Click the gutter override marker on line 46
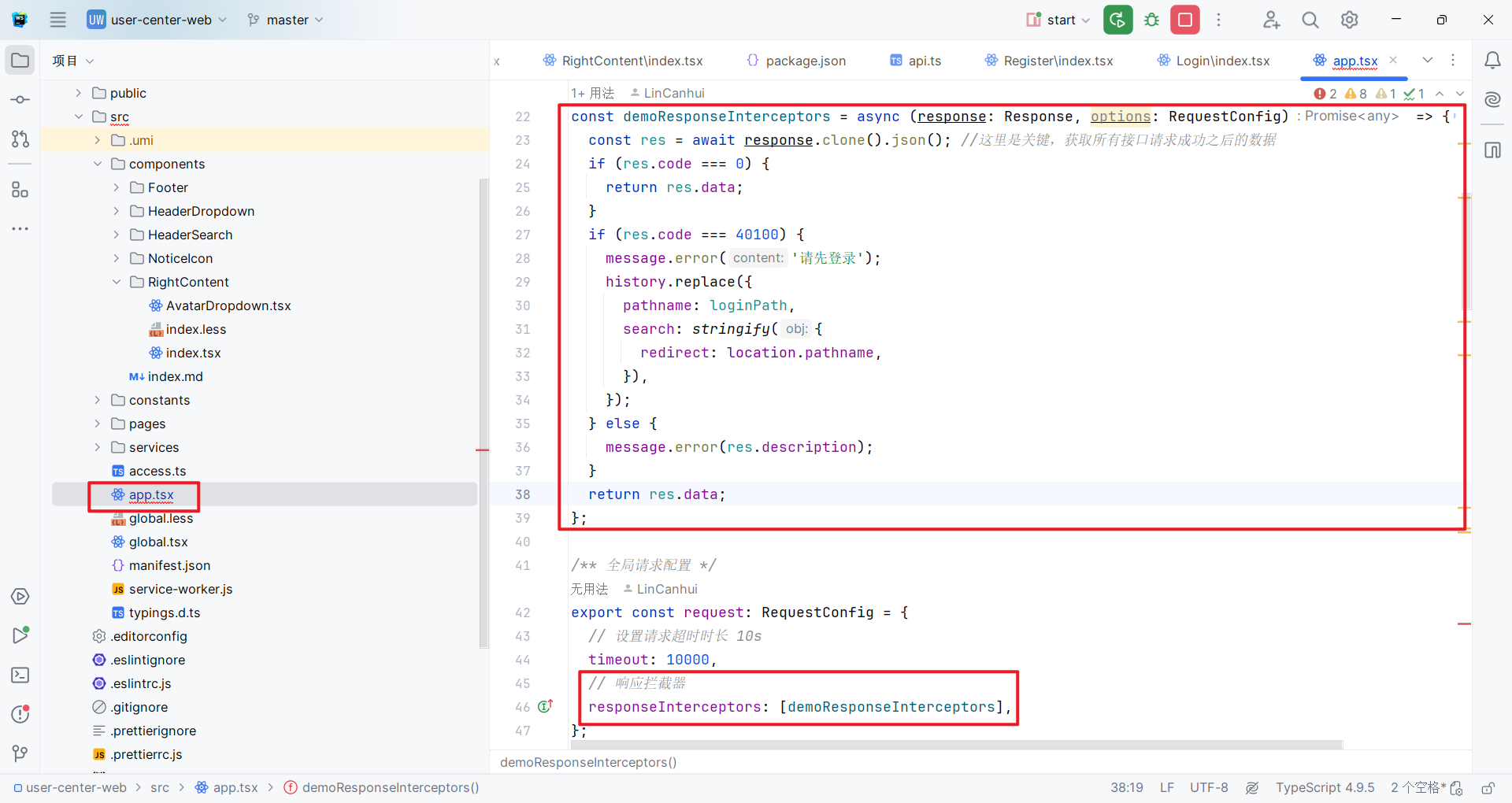This screenshot has width=1512, height=803. pos(545,706)
